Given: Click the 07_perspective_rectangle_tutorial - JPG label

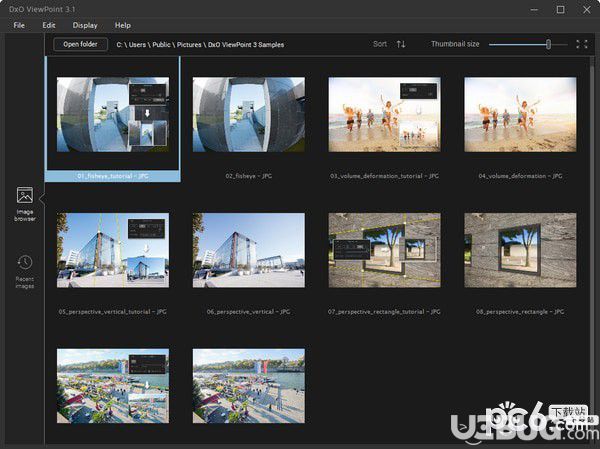Looking at the screenshot, I should click(385, 312).
